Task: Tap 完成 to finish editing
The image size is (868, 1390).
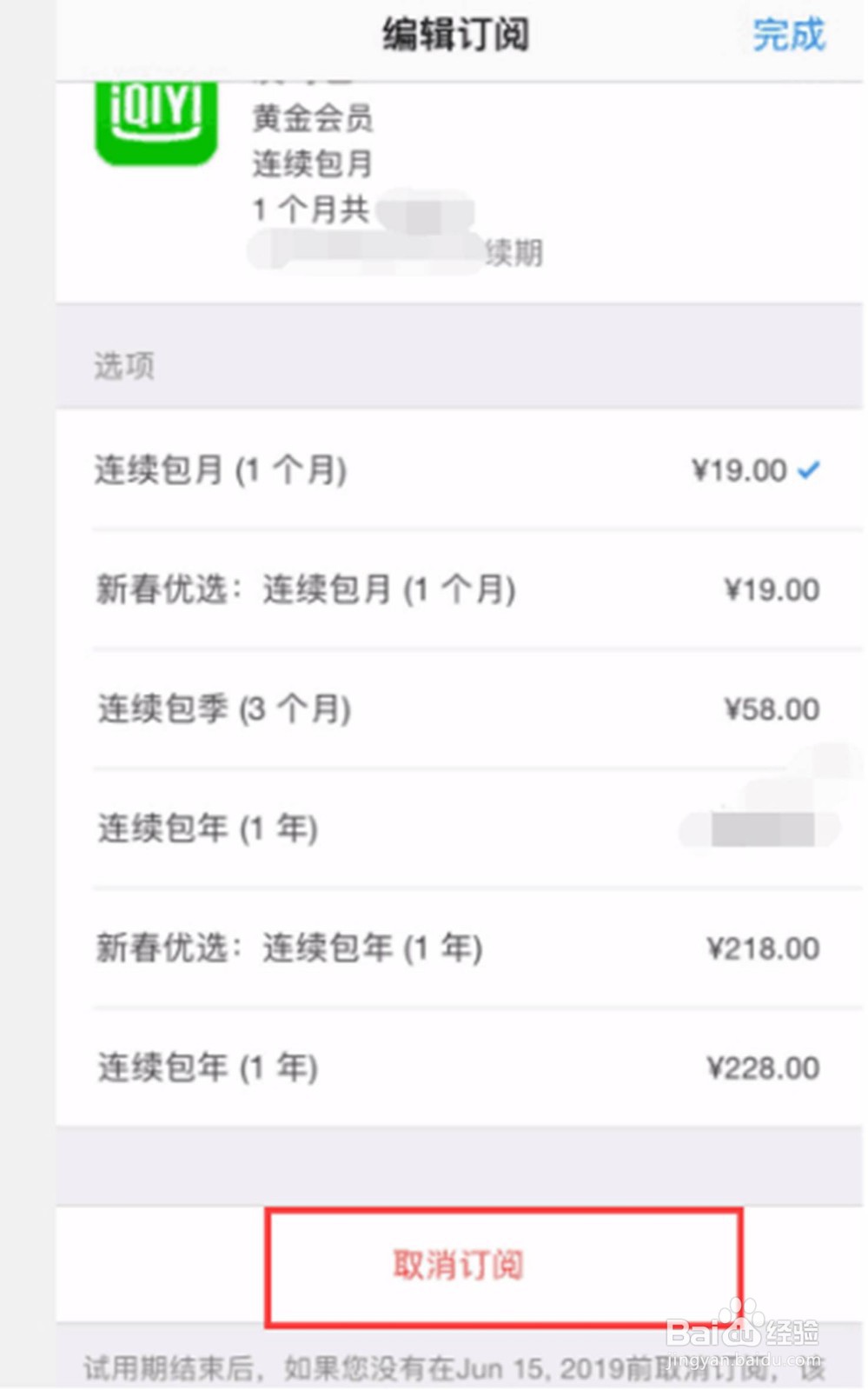Action: pyautogui.click(x=788, y=36)
